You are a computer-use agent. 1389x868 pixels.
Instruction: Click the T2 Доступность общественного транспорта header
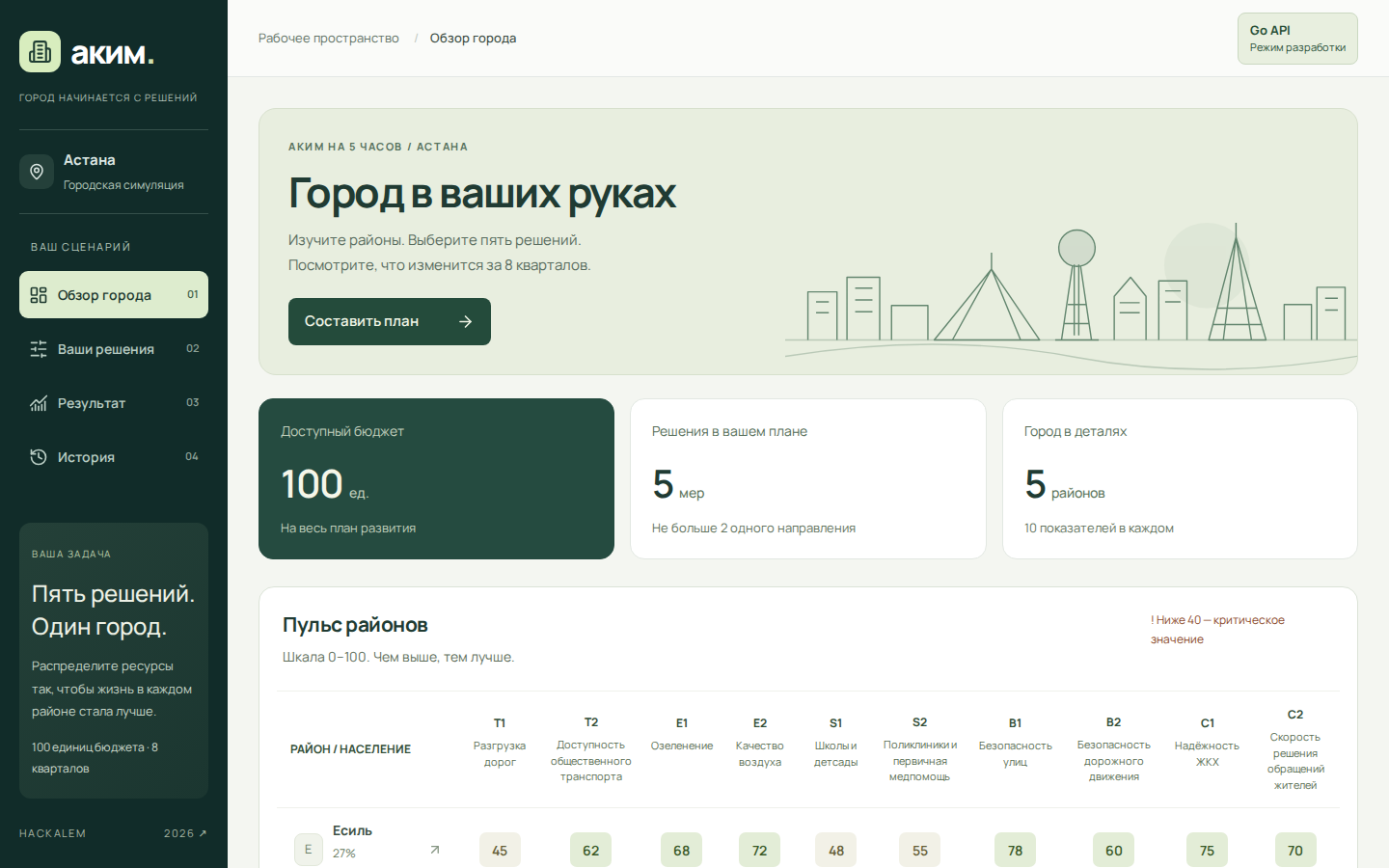(x=591, y=749)
